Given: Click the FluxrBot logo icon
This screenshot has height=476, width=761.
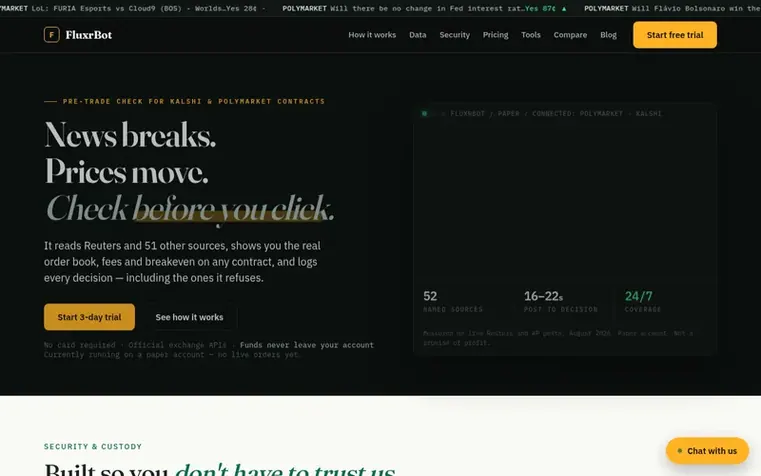Looking at the screenshot, I should pyautogui.click(x=51, y=34).
